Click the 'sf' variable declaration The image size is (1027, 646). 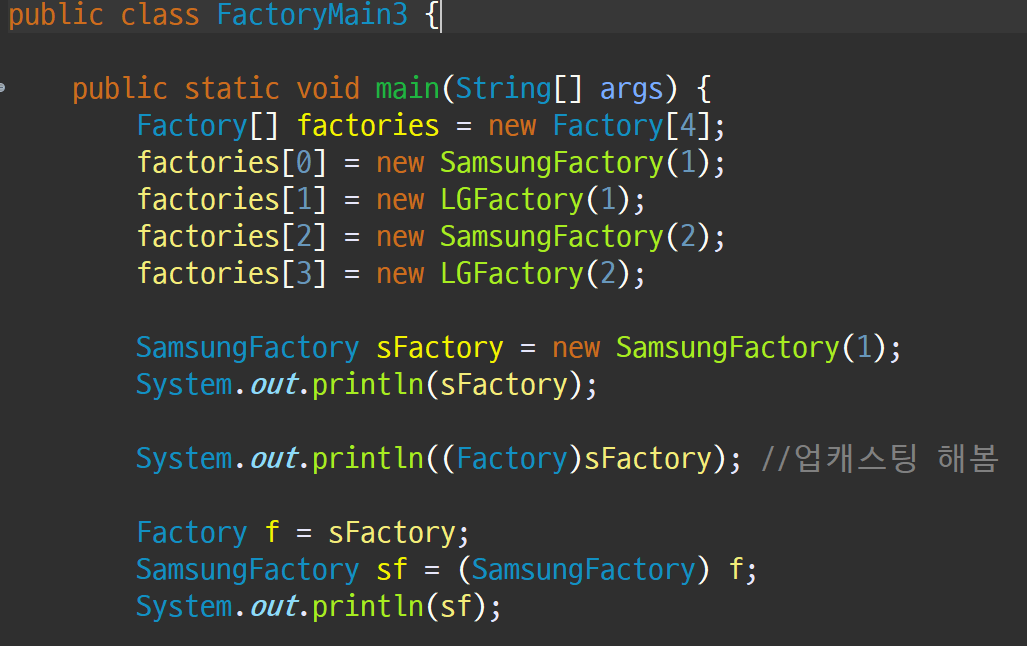click(x=392, y=570)
